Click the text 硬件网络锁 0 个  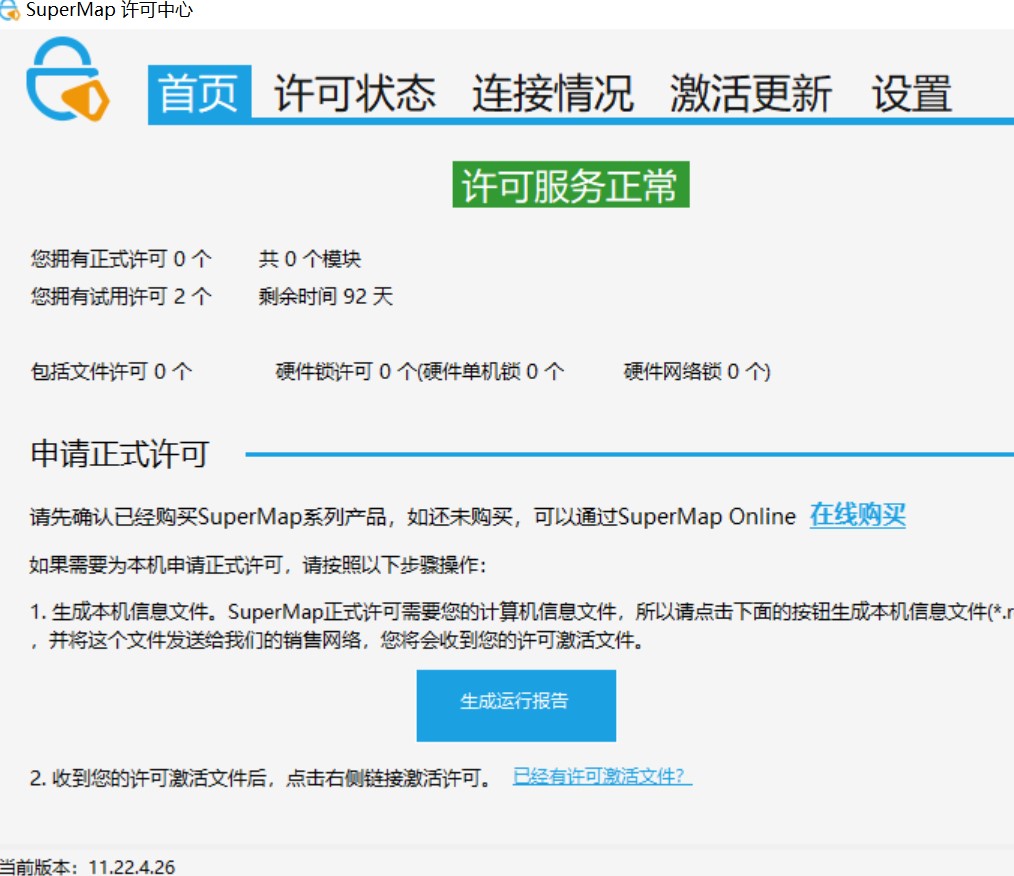coord(695,371)
